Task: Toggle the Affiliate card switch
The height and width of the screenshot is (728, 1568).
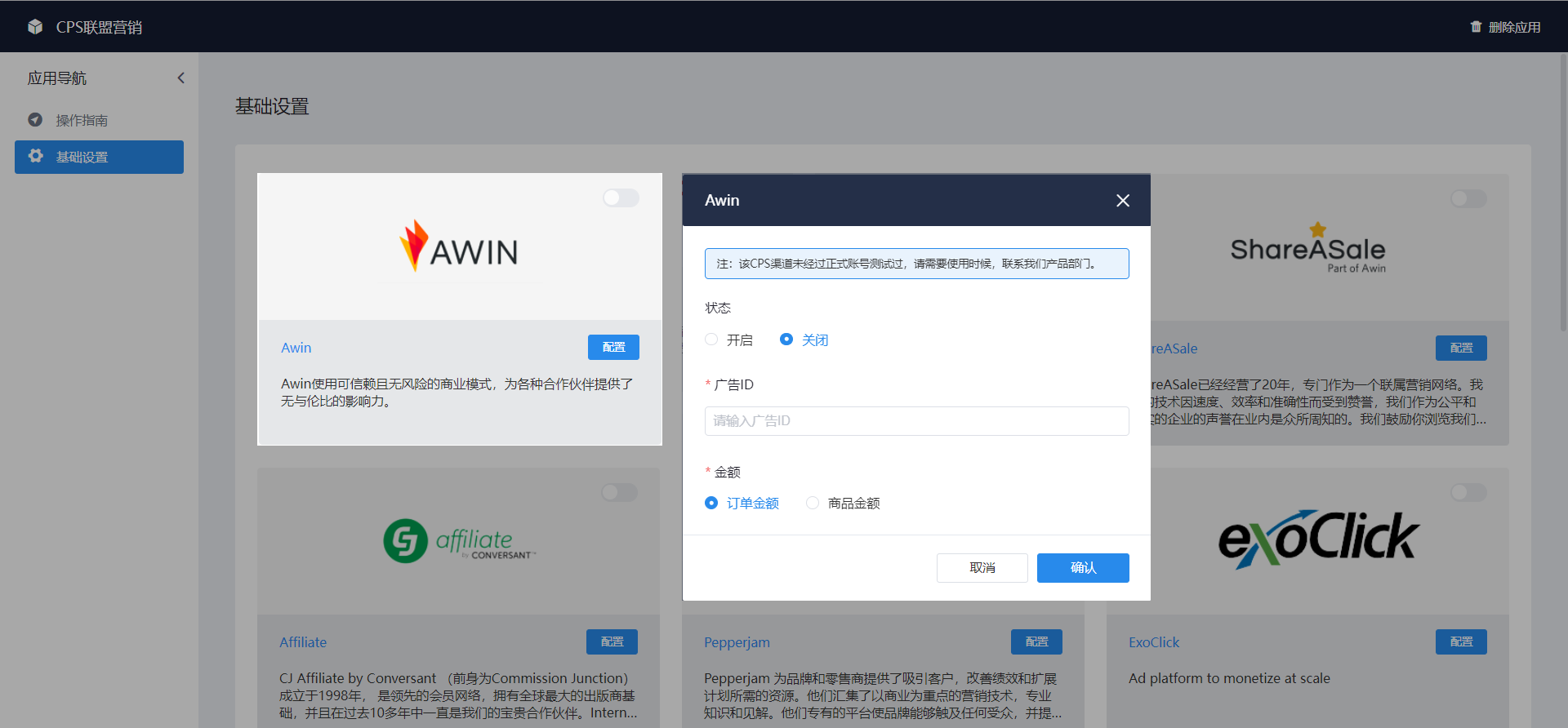Action: [619, 492]
